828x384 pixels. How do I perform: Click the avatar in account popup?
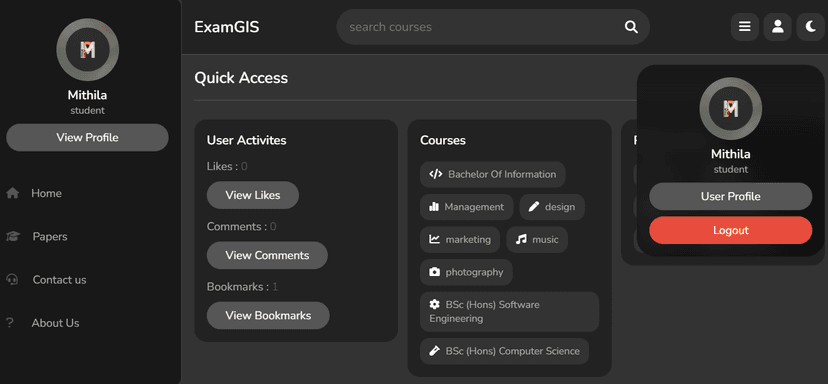pos(730,108)
